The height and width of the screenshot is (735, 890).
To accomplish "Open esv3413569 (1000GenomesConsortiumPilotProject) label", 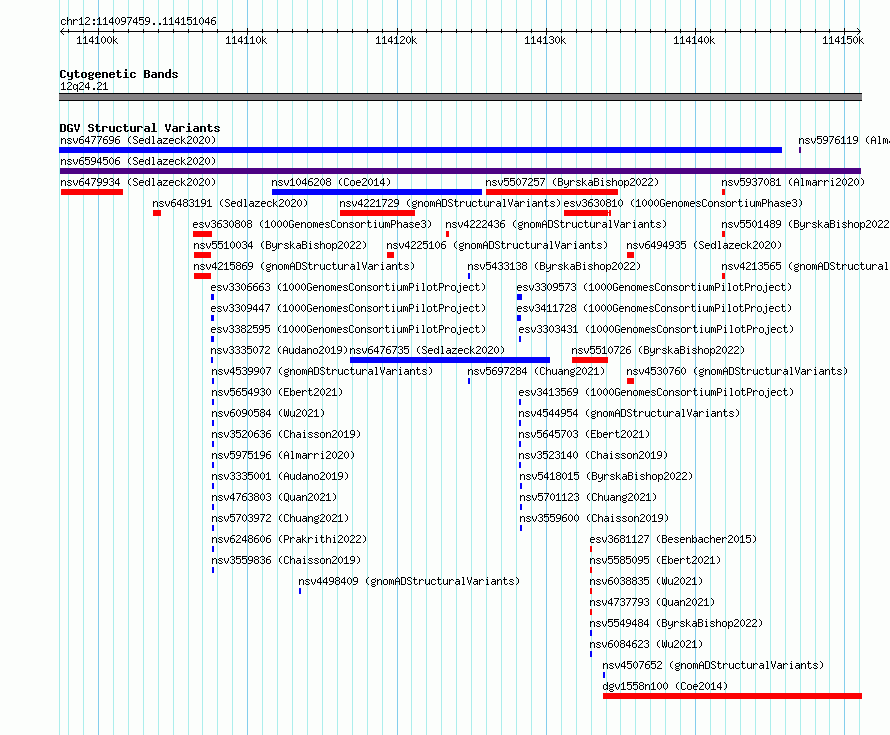I will click(656, 392).
